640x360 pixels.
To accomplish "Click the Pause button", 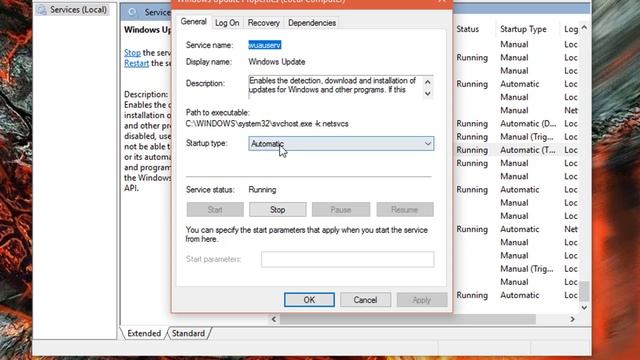I will coord(341,209).
